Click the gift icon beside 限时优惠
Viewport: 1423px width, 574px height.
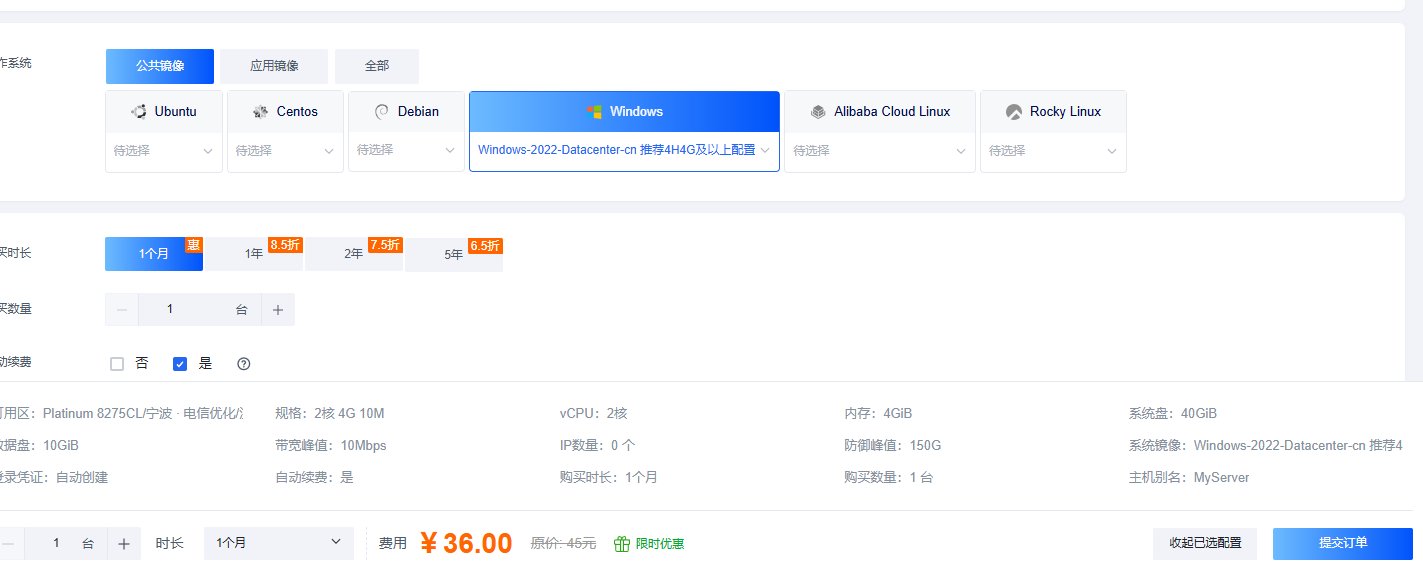click(x=622, y=544)
